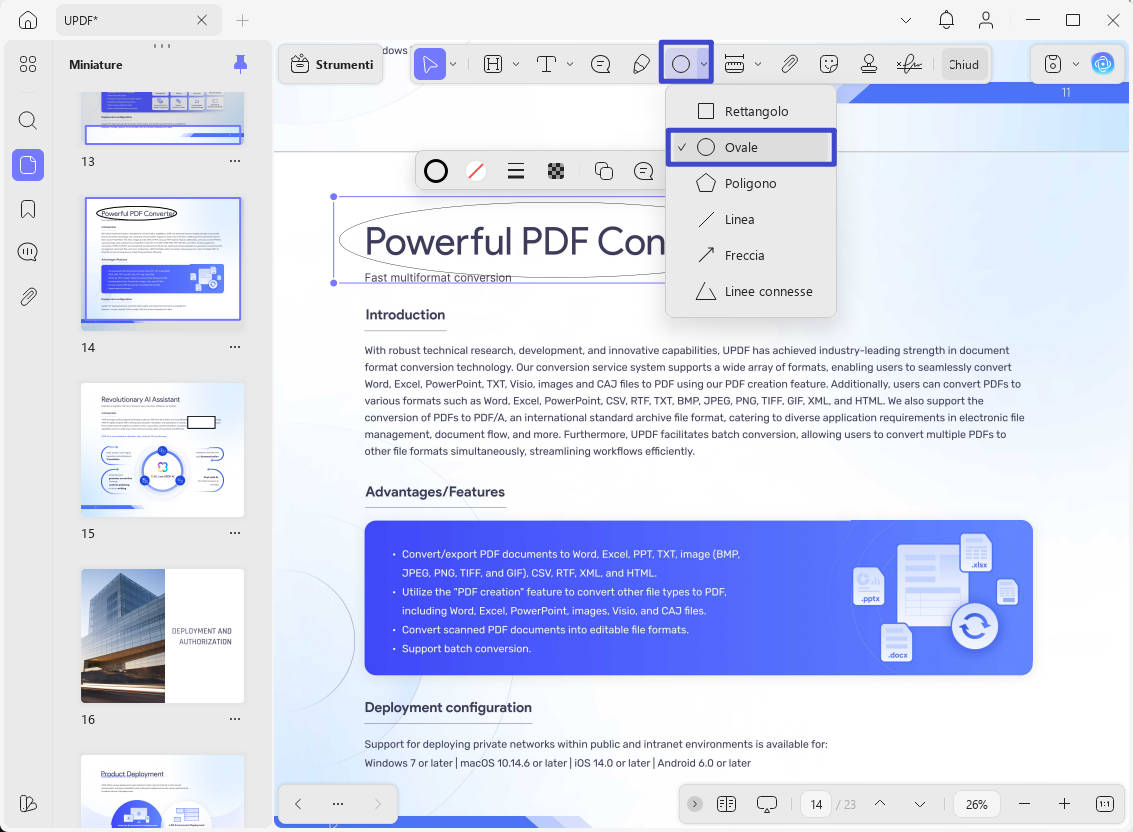The image size is (1133, 832).
Task: Open the fill color picker (no fill)
Action: click(475, 171)
